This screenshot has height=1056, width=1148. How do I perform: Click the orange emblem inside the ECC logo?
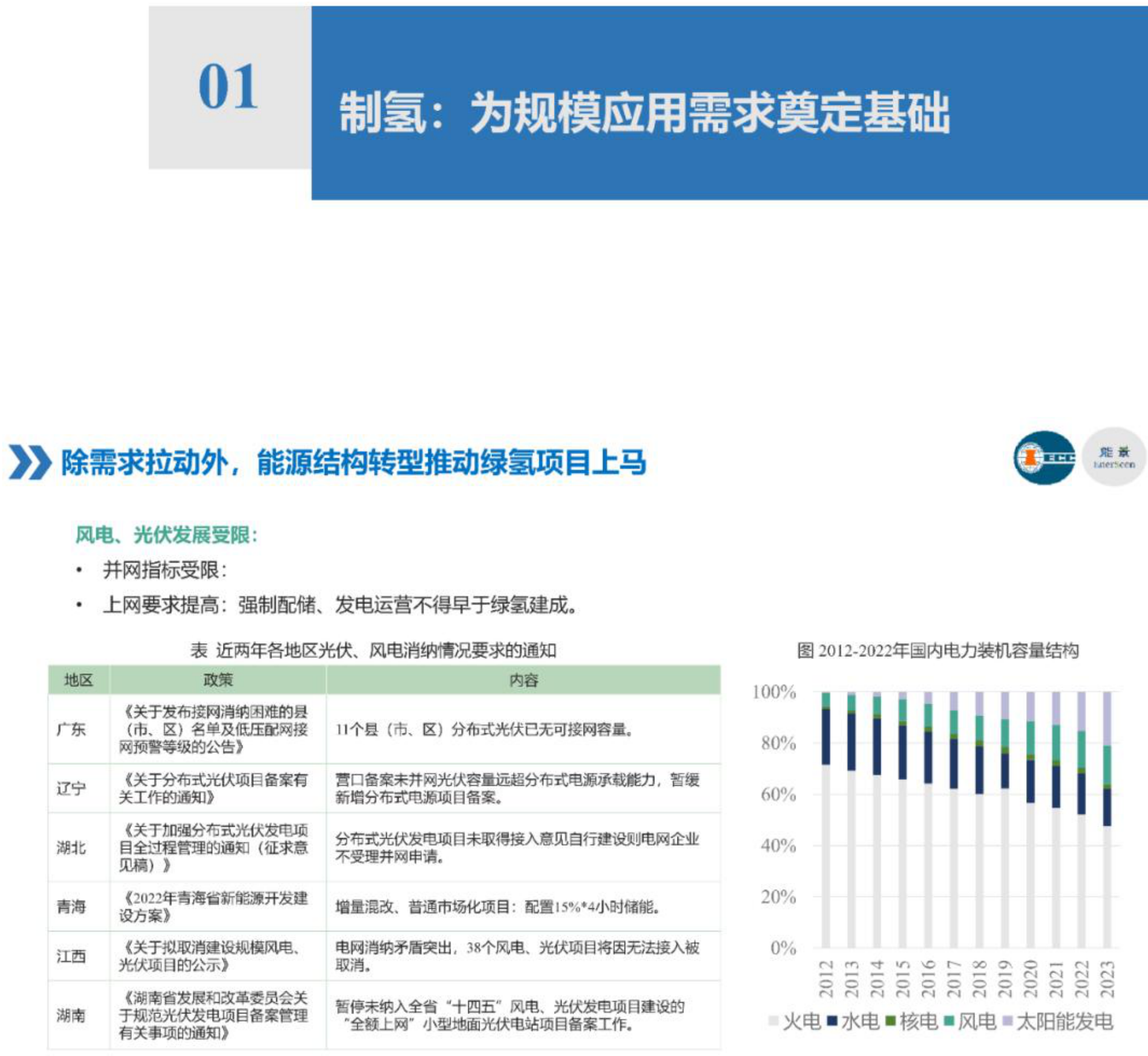click(x=1031, y=458)
